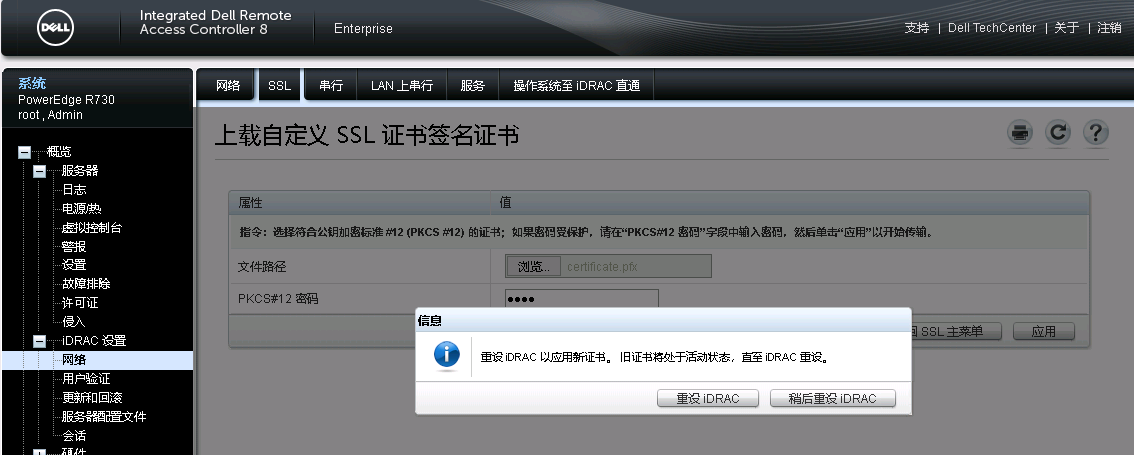Click the 信息 dialog title
The width and height of the screenshot is (1134, 455).
click(430, 320)
